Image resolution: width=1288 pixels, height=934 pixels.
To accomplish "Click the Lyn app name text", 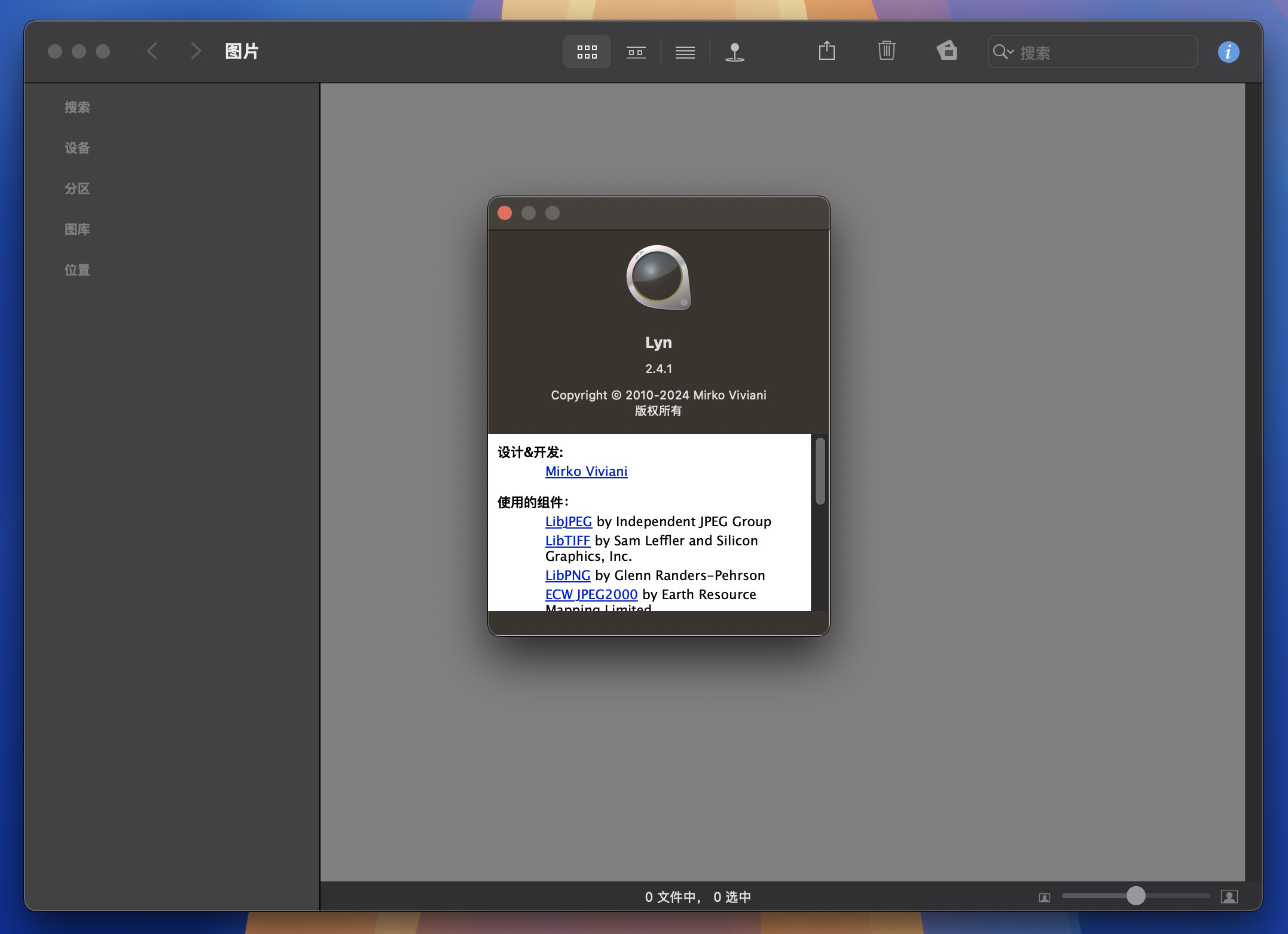I will (x=658, y=343).
